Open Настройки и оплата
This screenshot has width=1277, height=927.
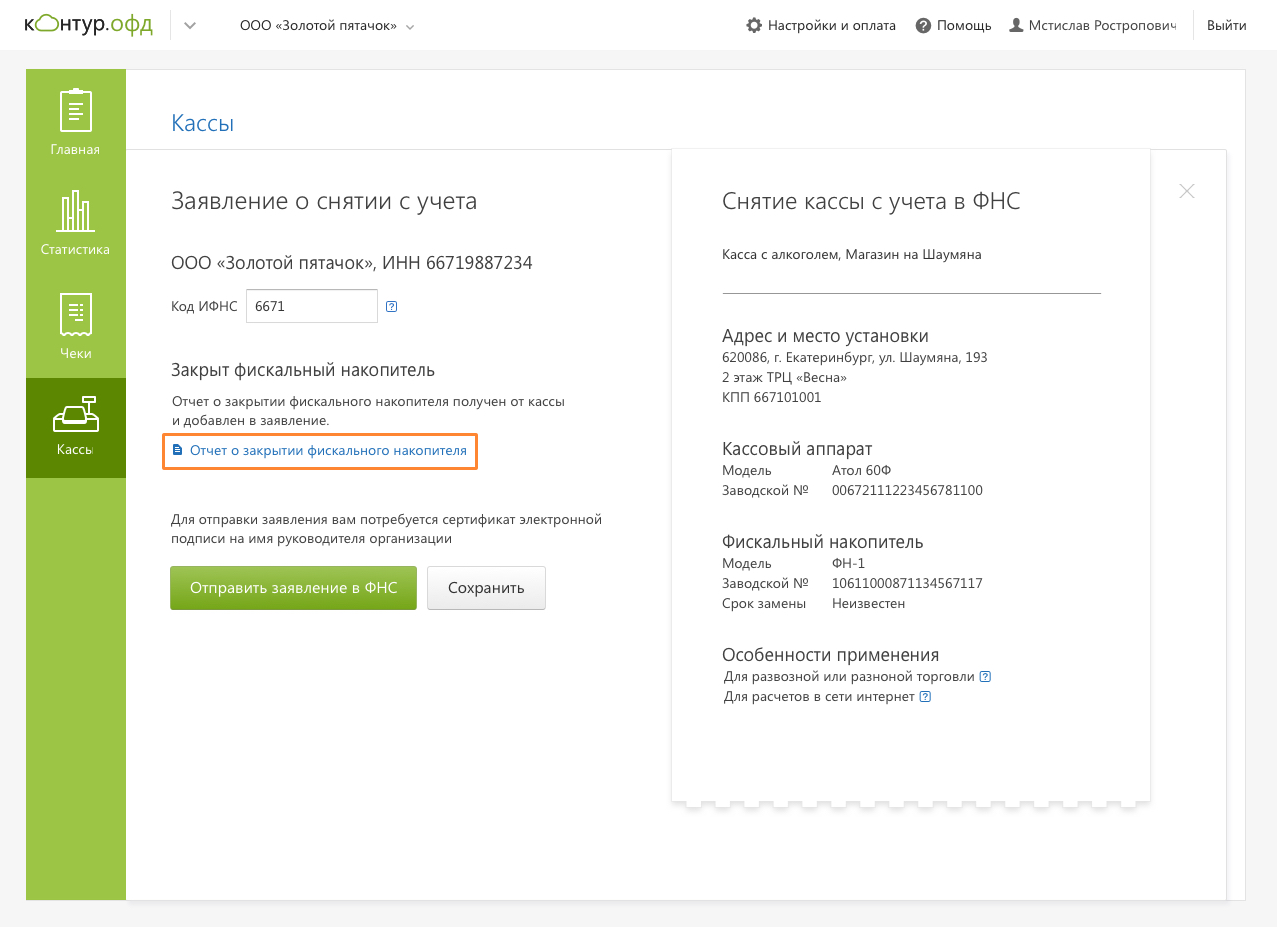click(x=821, y=26)
